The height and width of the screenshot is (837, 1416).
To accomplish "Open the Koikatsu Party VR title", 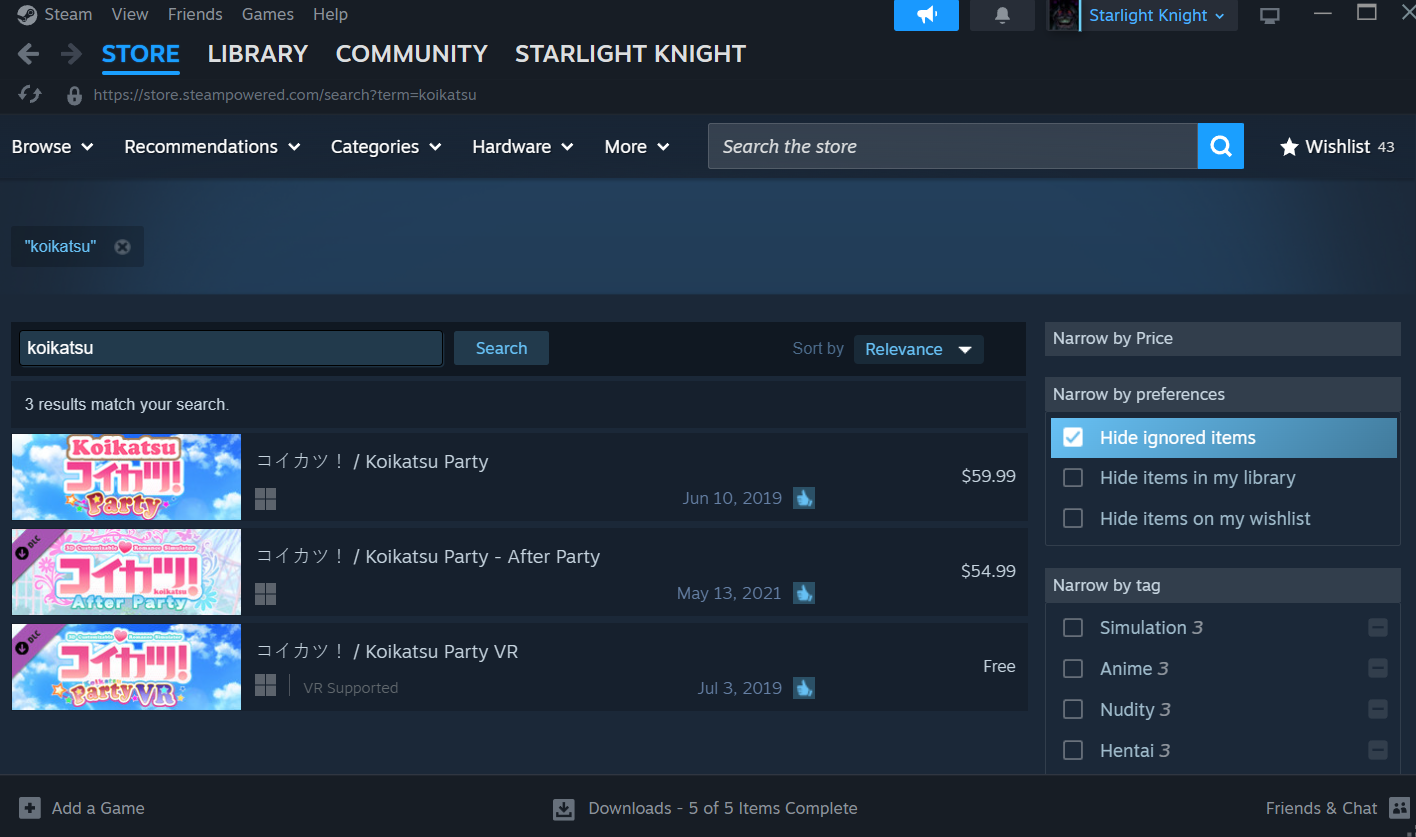I will tap(387, 652).
